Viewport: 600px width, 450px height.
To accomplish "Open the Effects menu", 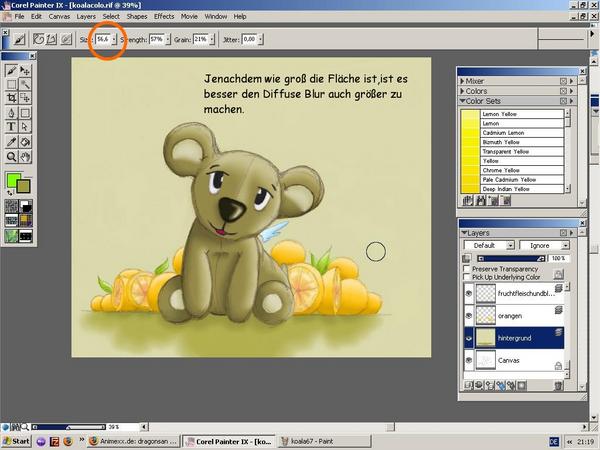I will 164,16.
